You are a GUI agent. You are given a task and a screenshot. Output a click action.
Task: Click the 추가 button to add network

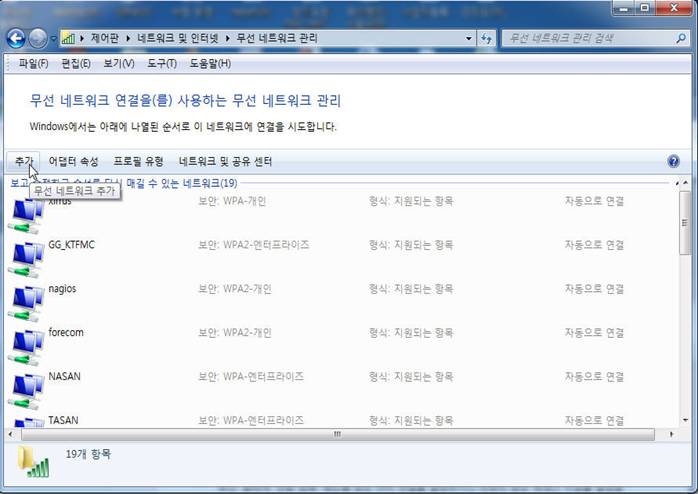pos(23,161)
